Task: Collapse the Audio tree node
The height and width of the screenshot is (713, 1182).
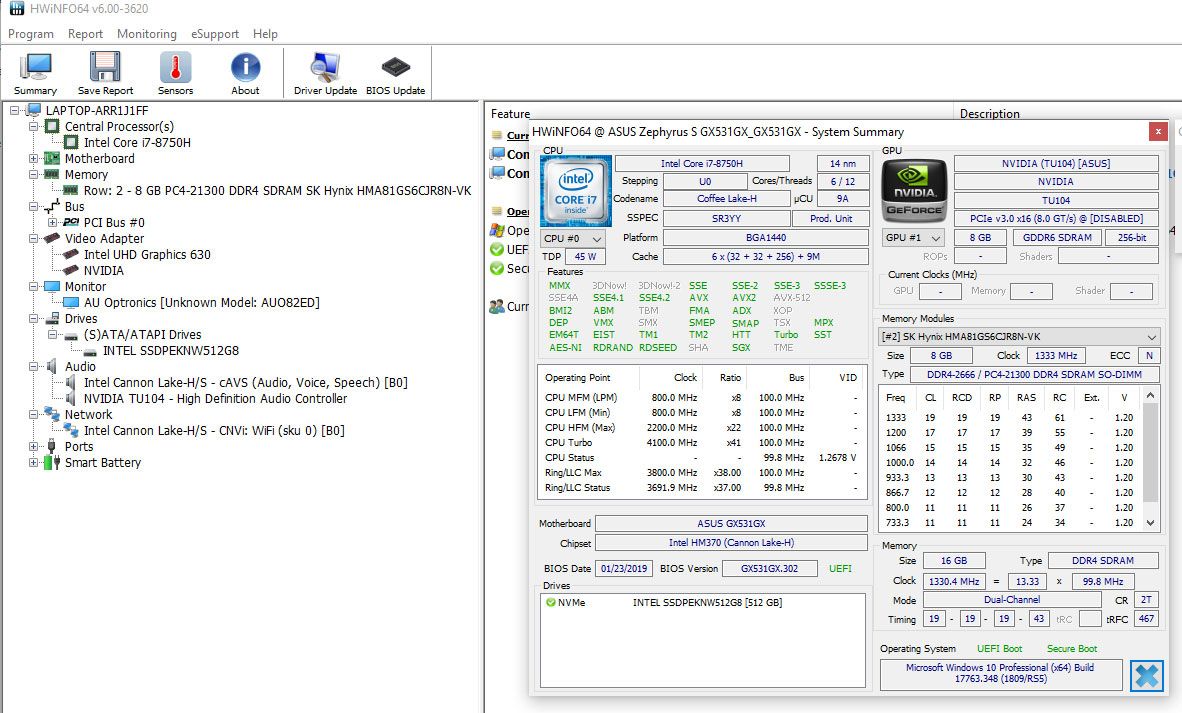Action: [x=33, y=366]
